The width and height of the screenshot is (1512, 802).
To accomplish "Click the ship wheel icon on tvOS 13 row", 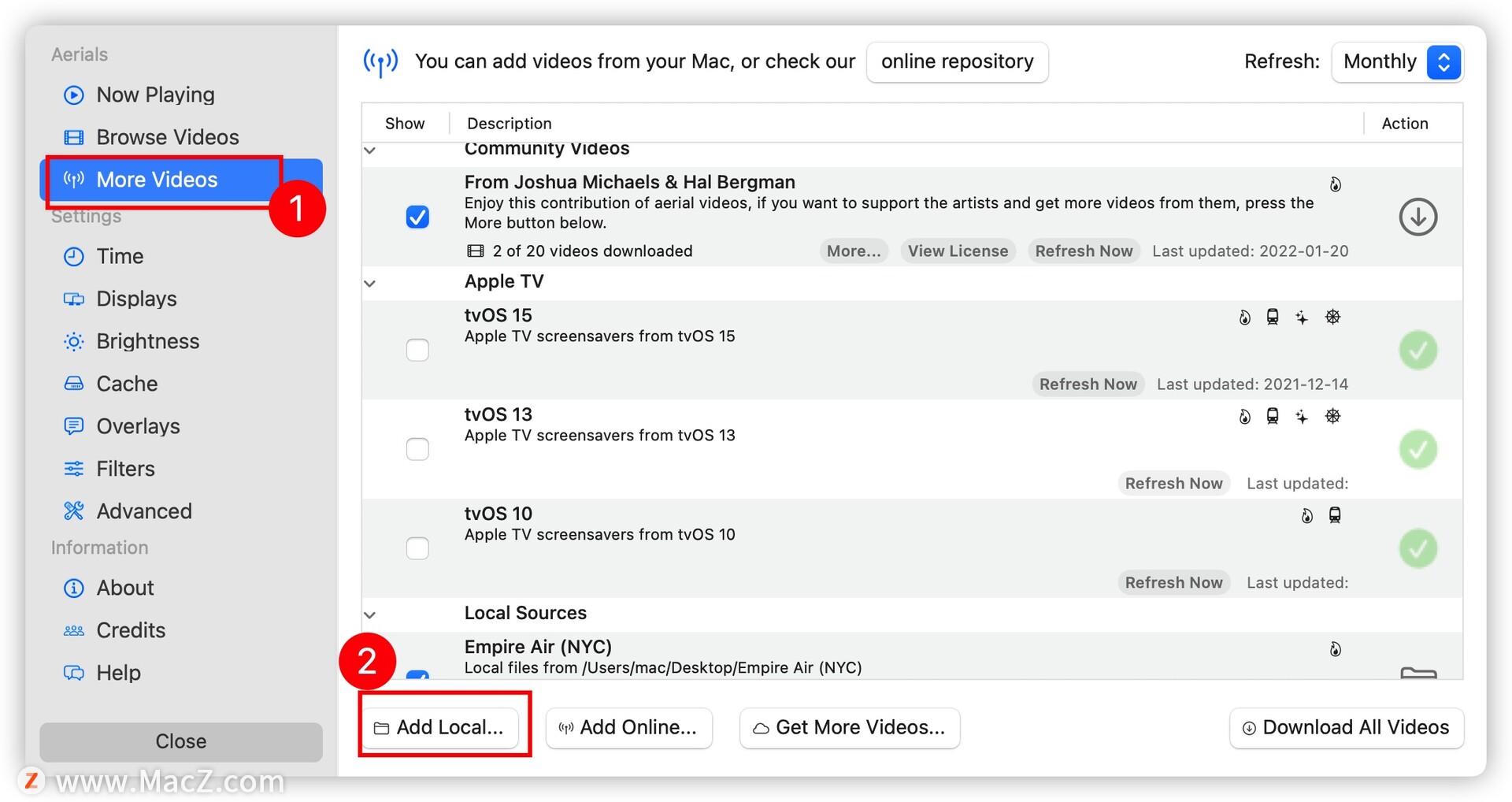I will [x=1332, y=416].
